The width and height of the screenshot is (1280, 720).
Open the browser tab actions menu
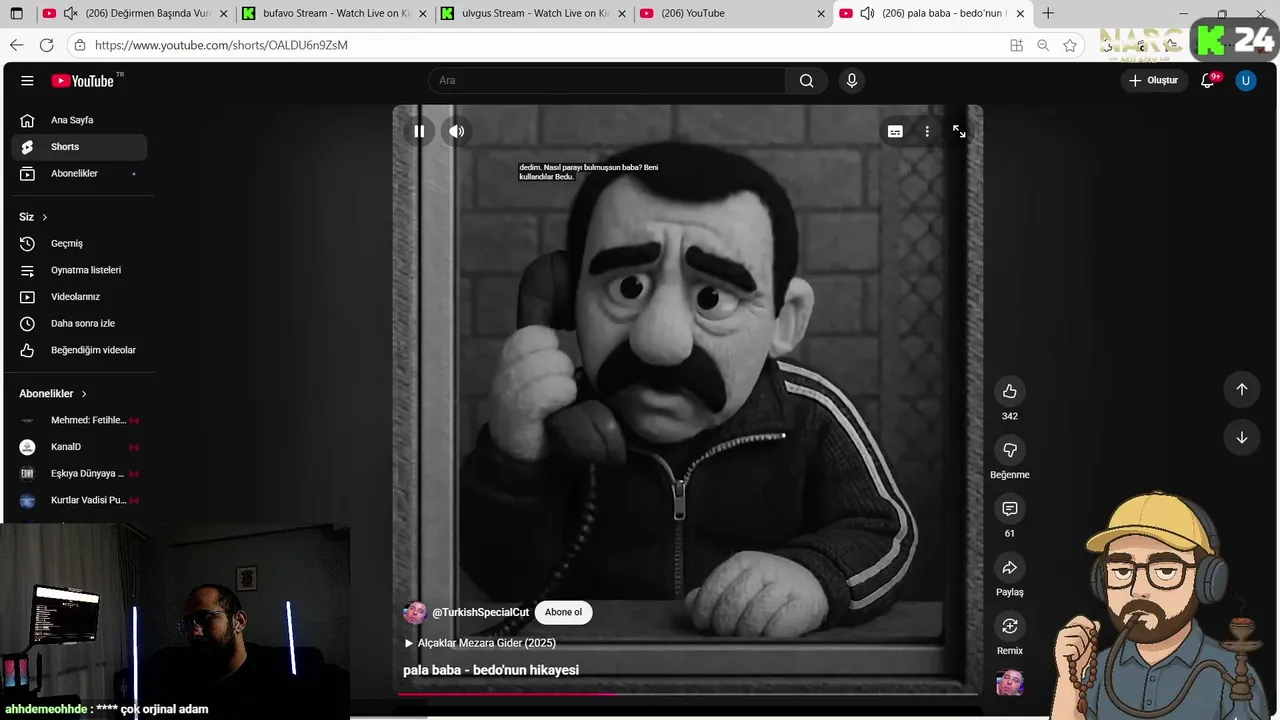[x=16, y=14]
